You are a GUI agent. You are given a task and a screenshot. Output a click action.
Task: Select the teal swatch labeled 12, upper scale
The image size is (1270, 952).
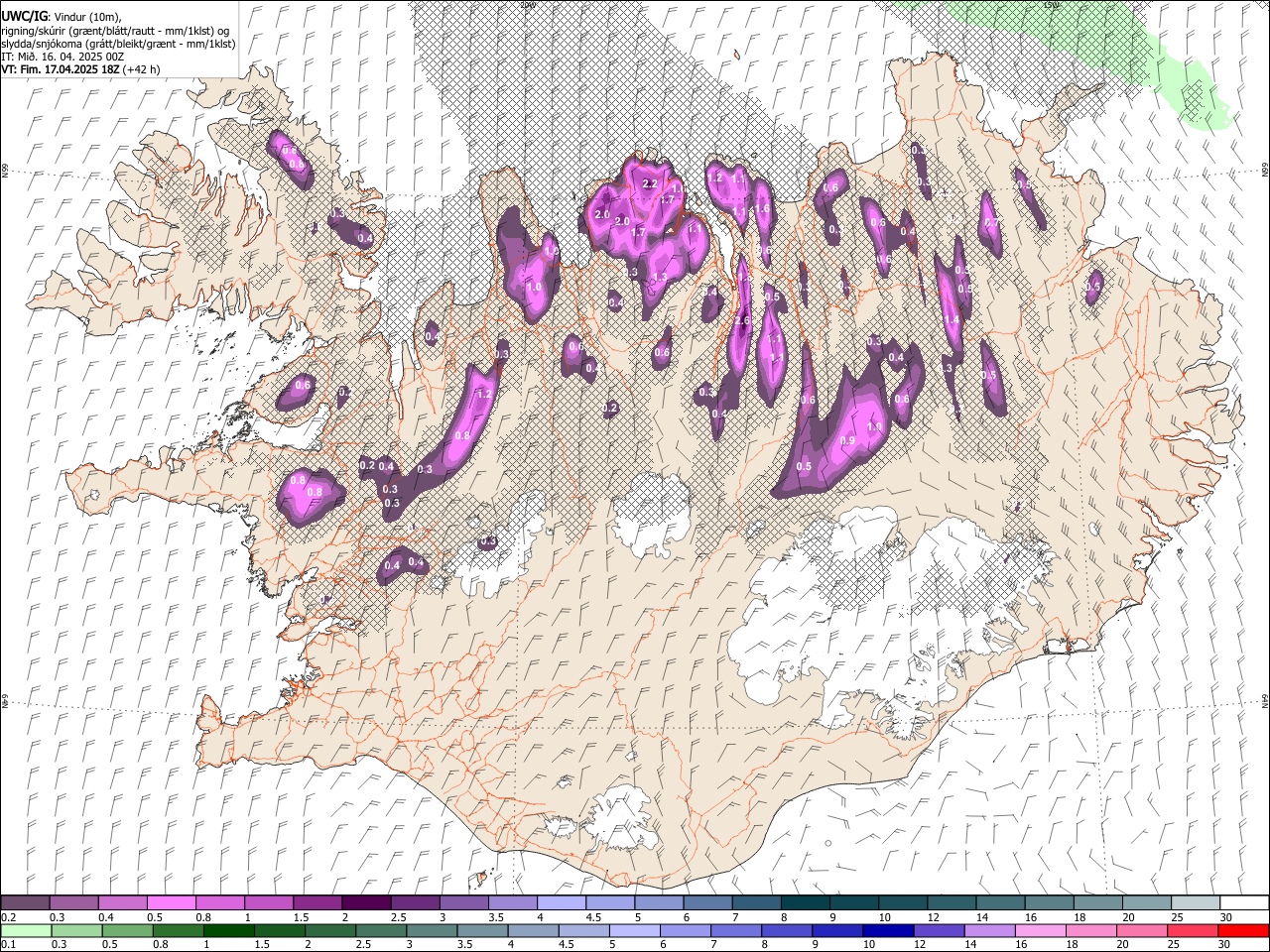[952, 903]
